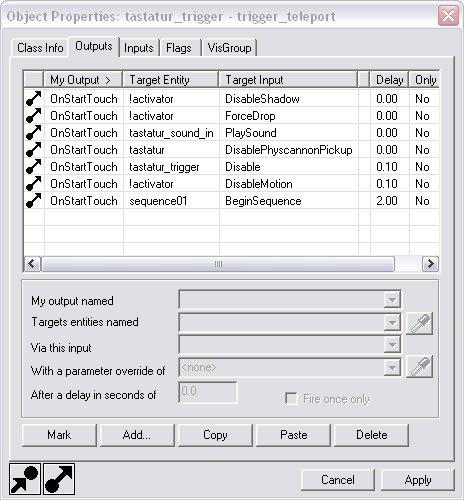Image resolution: width=464 pixels, height=500 pixels.
Task: Select the output icon of DisableShadow row
Action: [x=34, y=99]
